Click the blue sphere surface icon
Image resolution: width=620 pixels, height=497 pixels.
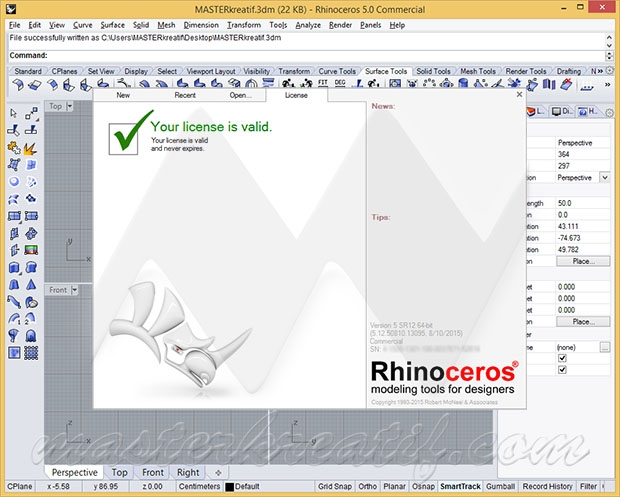click(x=14, y=181)
